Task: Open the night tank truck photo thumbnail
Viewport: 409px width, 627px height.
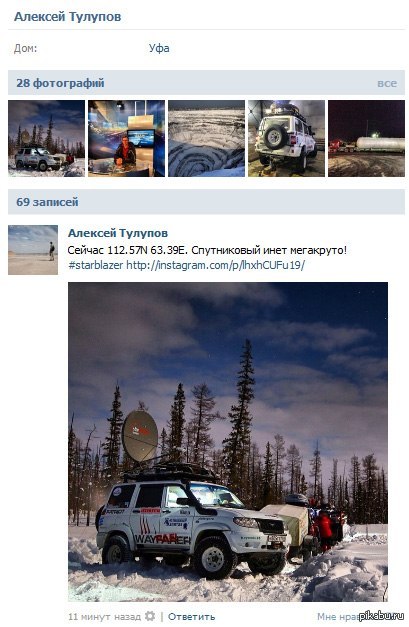Action: pos(366,138)
